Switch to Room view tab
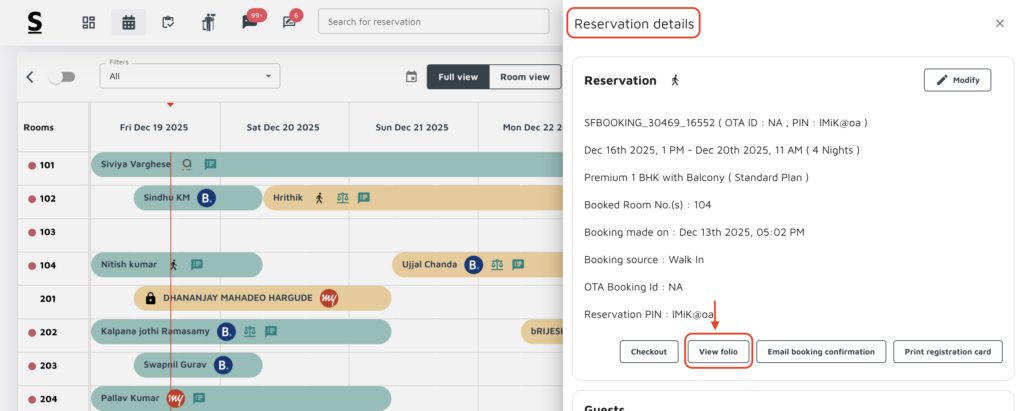The height and width of the screenshot is (411, 1024). pos(525,77)
